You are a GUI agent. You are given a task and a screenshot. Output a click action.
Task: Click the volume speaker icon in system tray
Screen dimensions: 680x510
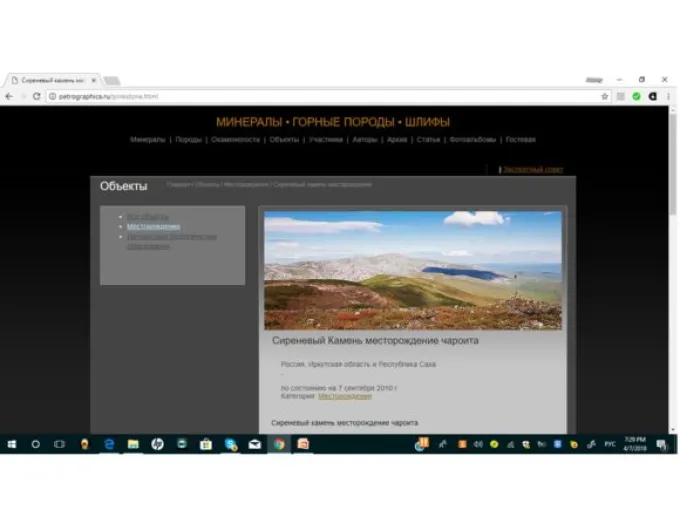click(x=477, y=444)
